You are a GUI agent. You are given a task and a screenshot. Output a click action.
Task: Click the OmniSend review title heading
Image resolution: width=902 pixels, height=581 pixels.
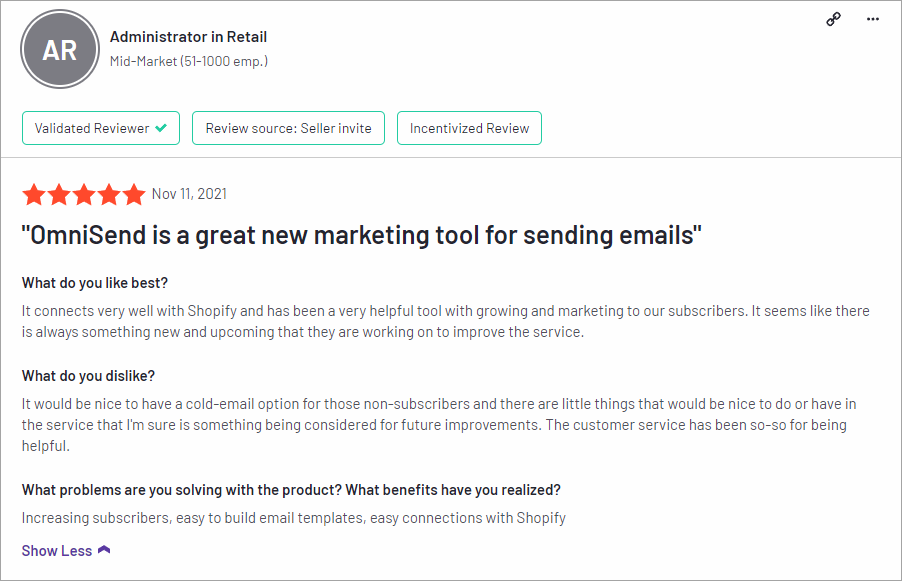click(361, 235)
